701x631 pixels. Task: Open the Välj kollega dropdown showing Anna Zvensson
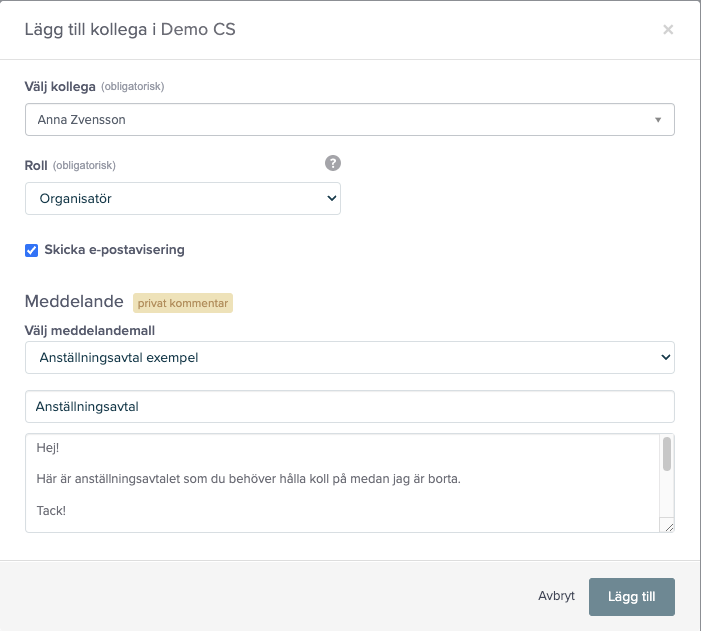[x=340, y=120]
